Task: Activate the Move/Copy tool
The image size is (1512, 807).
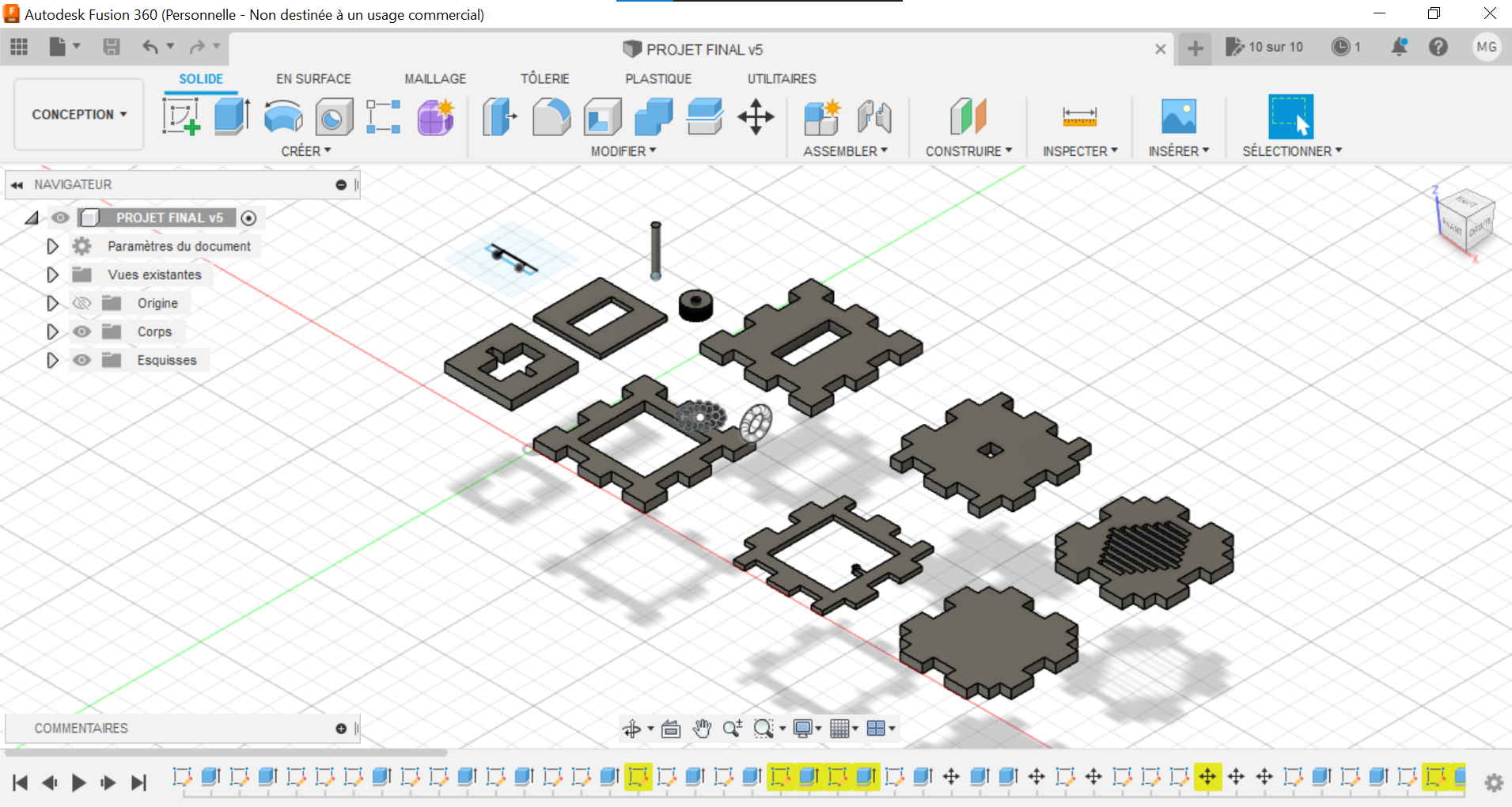Action: 756,116
